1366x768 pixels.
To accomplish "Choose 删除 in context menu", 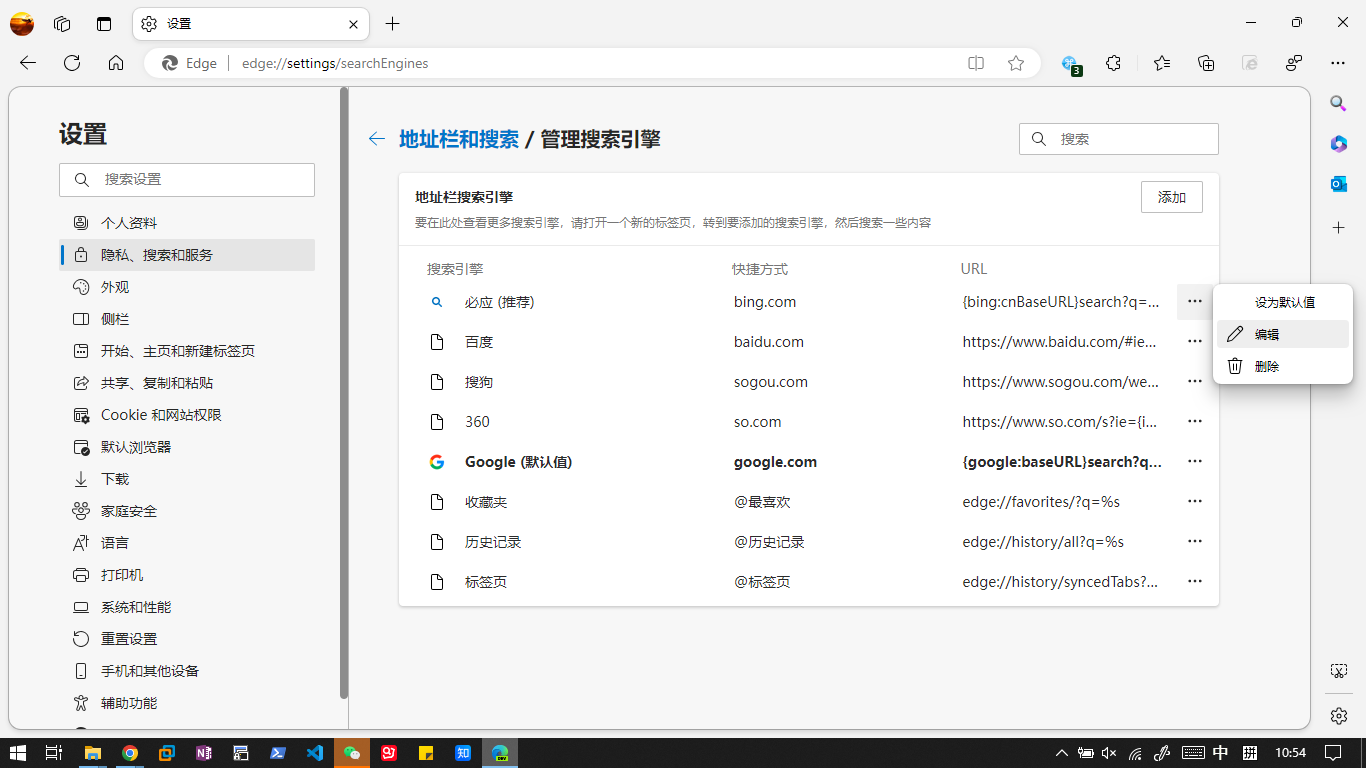I will 1283,366.
